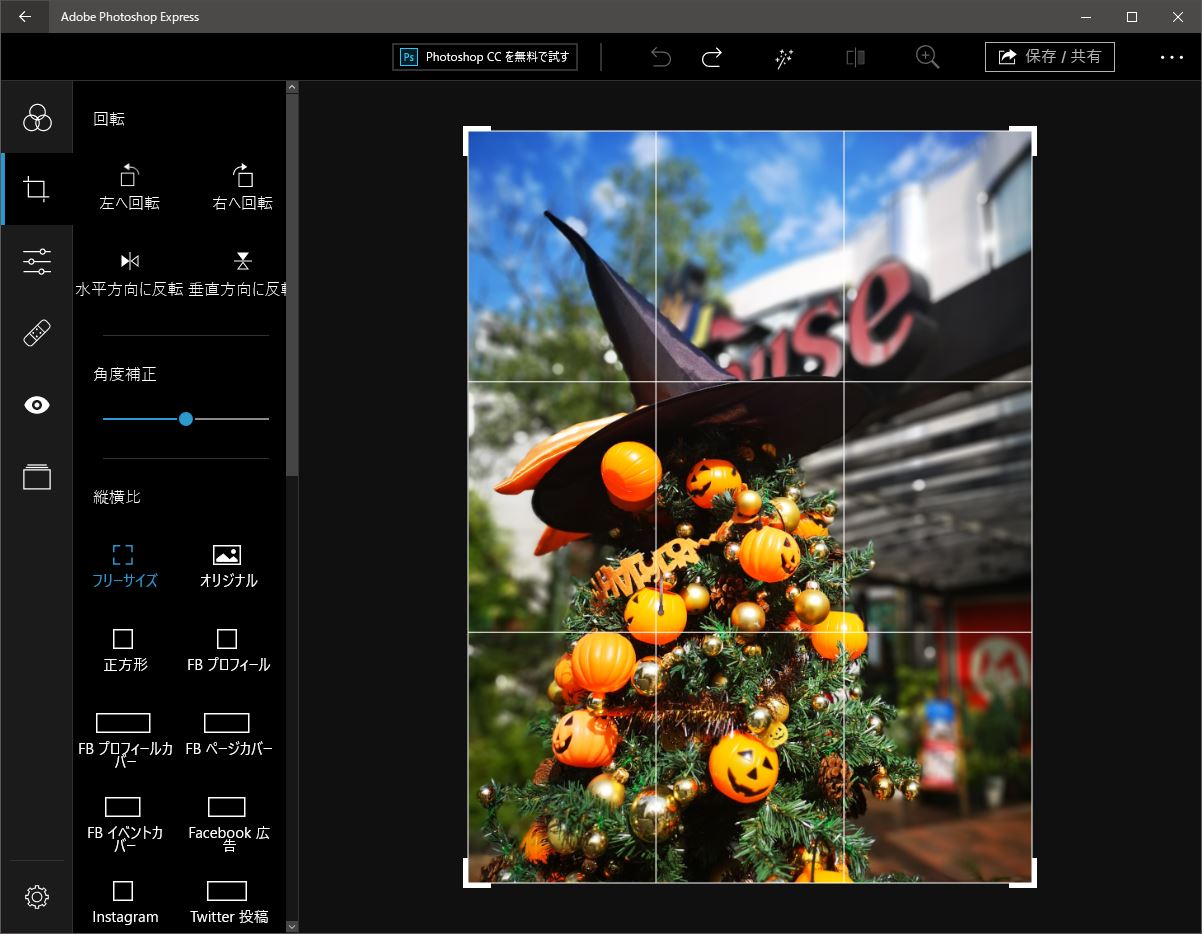Image resolution: width=1202 pixels, height=934 pixels.
Task: Click the panel scrollbar down arrow
Action: pyautogui.click(x=292, y=926)
